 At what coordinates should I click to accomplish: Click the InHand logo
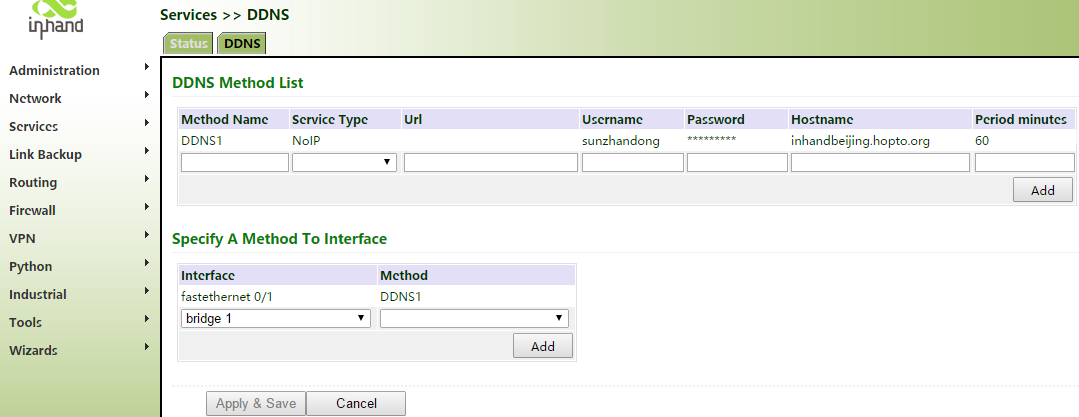point(55,18)
